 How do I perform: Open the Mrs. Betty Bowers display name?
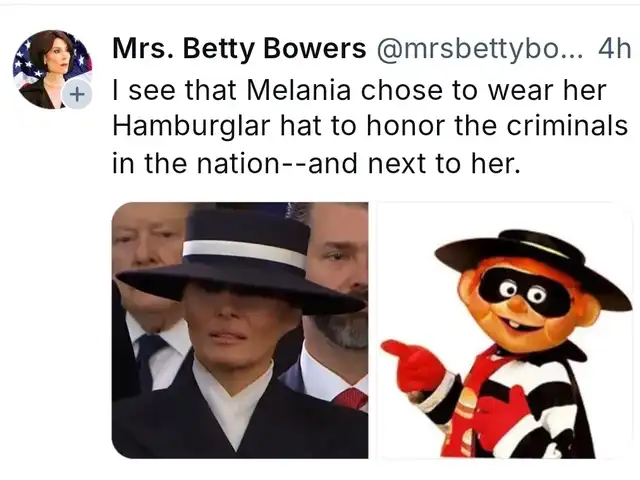coord(239,49)
